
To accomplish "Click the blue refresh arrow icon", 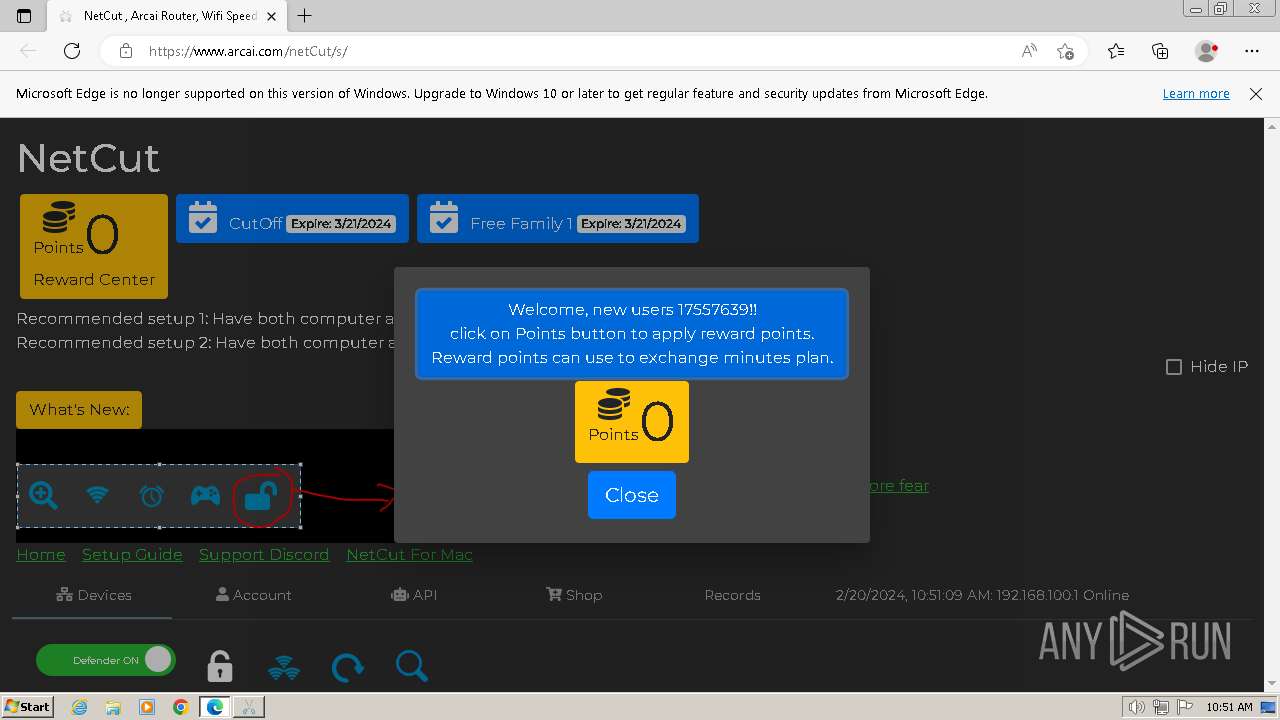I will 348,667.
